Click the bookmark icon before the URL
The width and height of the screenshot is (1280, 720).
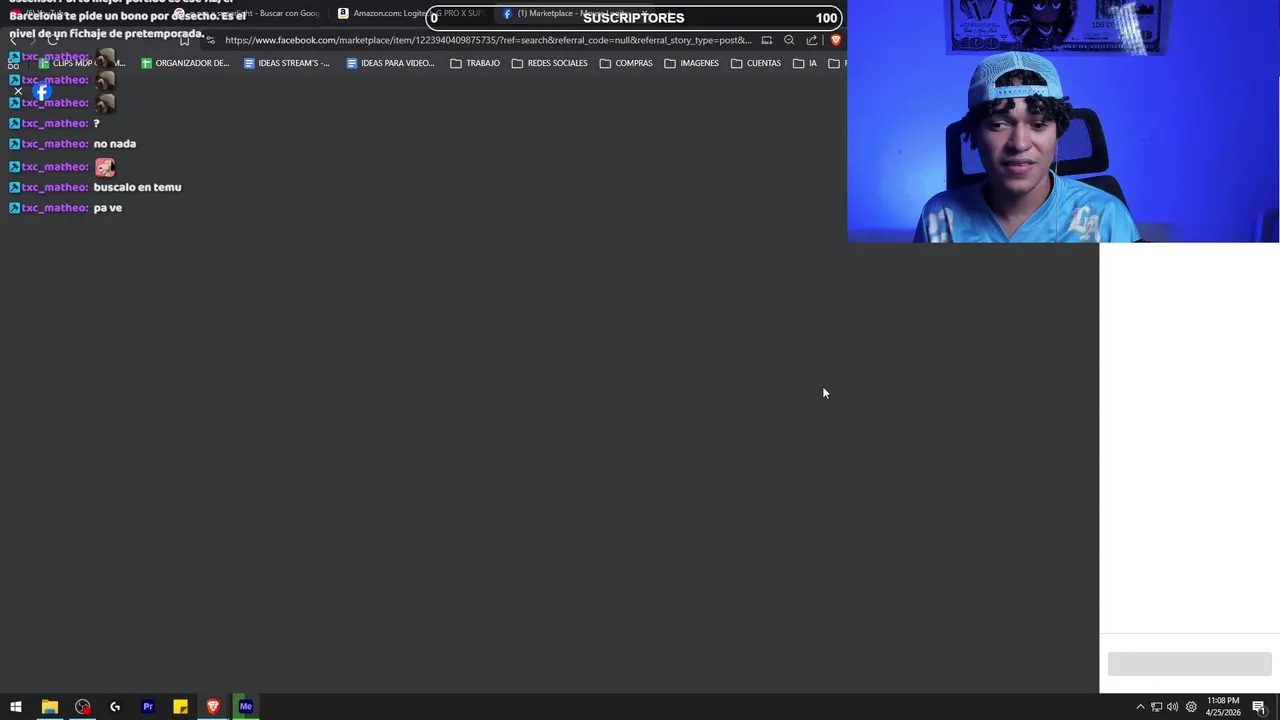tap(184, 40)
